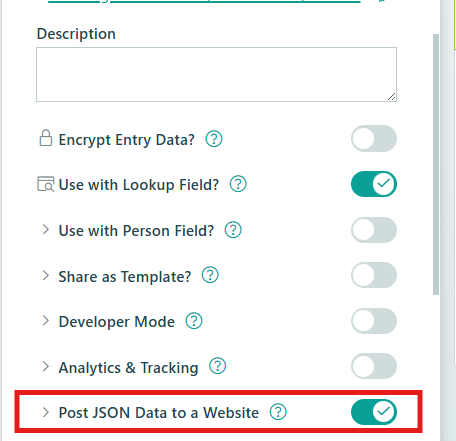Open help for Analytics & Tracking
Screen dimensions: 456x441
(x=217, y=366)
